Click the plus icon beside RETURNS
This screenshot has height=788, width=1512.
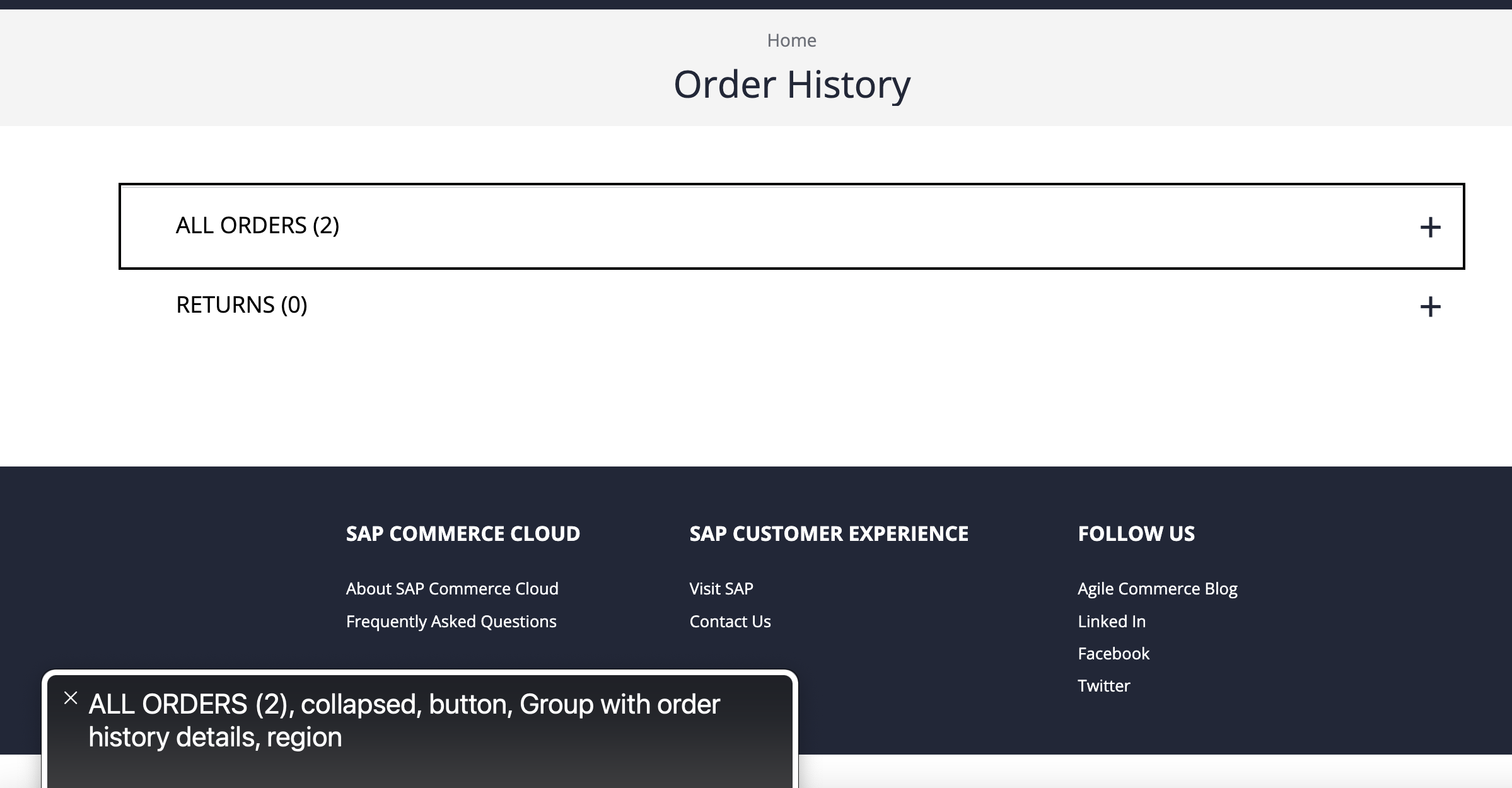point(1430,307)
